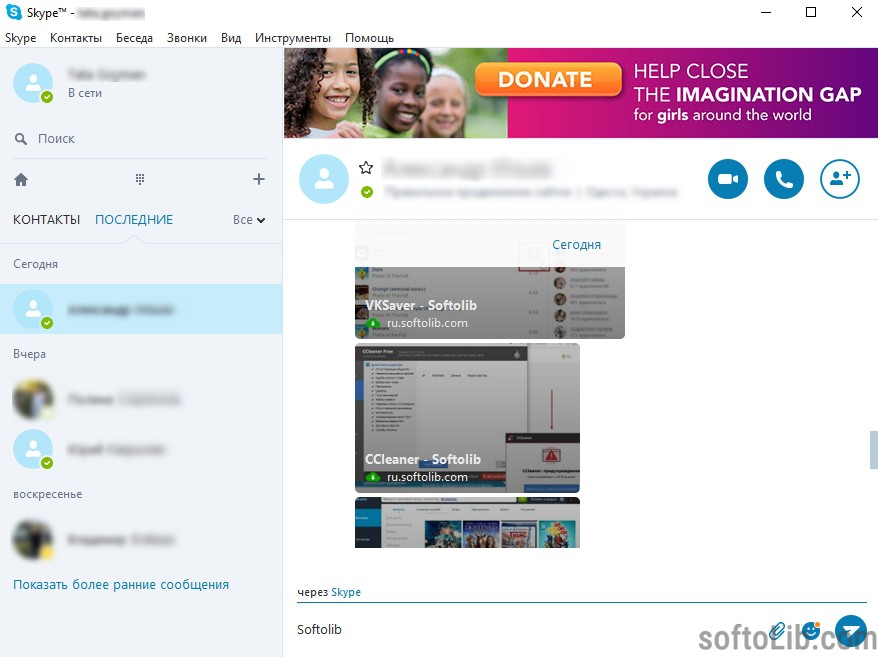Click the 'Сегодня' date label in chat
This screenshot has width=878, height=657.
[x=576, y=245]
